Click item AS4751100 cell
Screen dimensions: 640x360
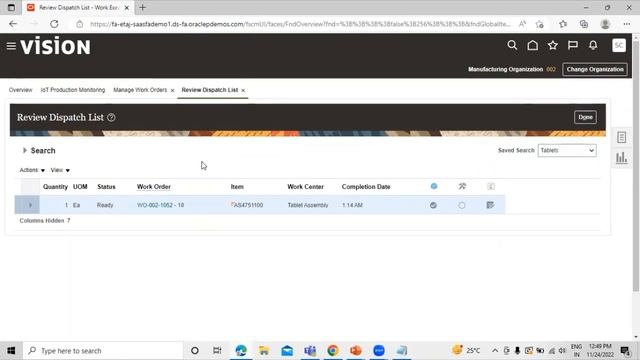247,205
